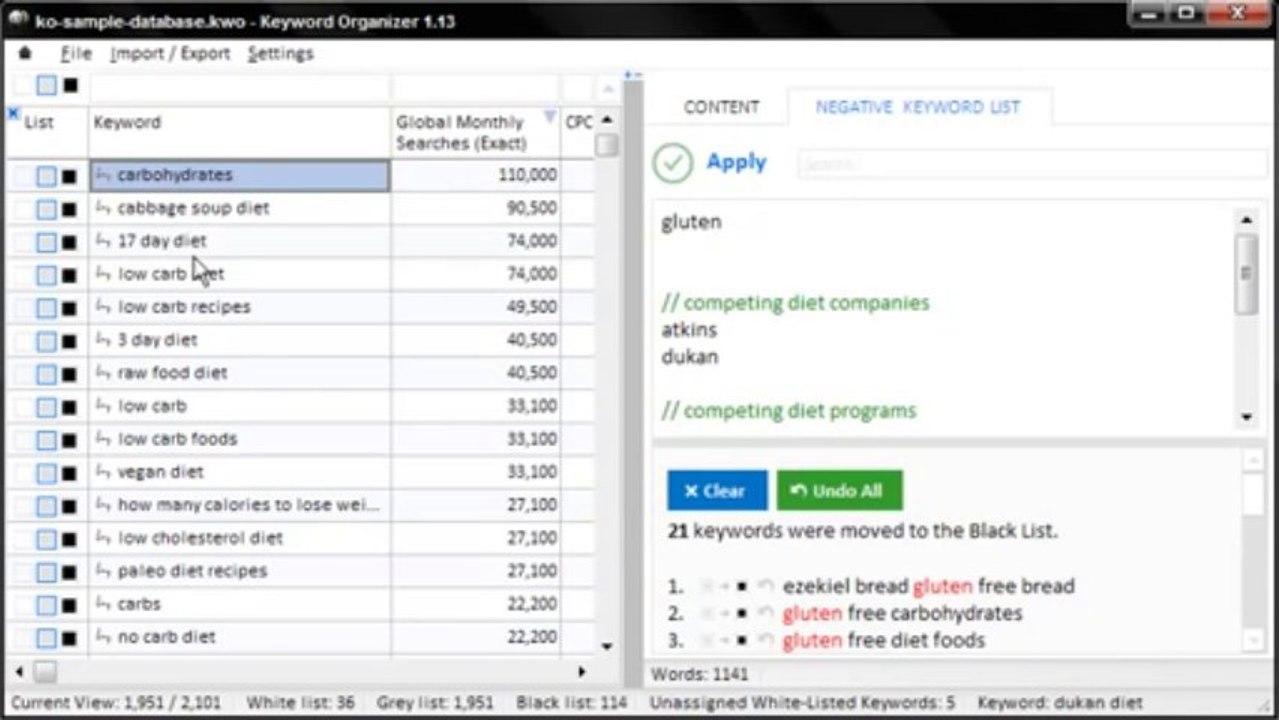The width and height of the screenshot is (1279, 720).
Task: Undo move of ezekiel bread gluten free bread
Action: pyautogui.click(x=766, y=587)
